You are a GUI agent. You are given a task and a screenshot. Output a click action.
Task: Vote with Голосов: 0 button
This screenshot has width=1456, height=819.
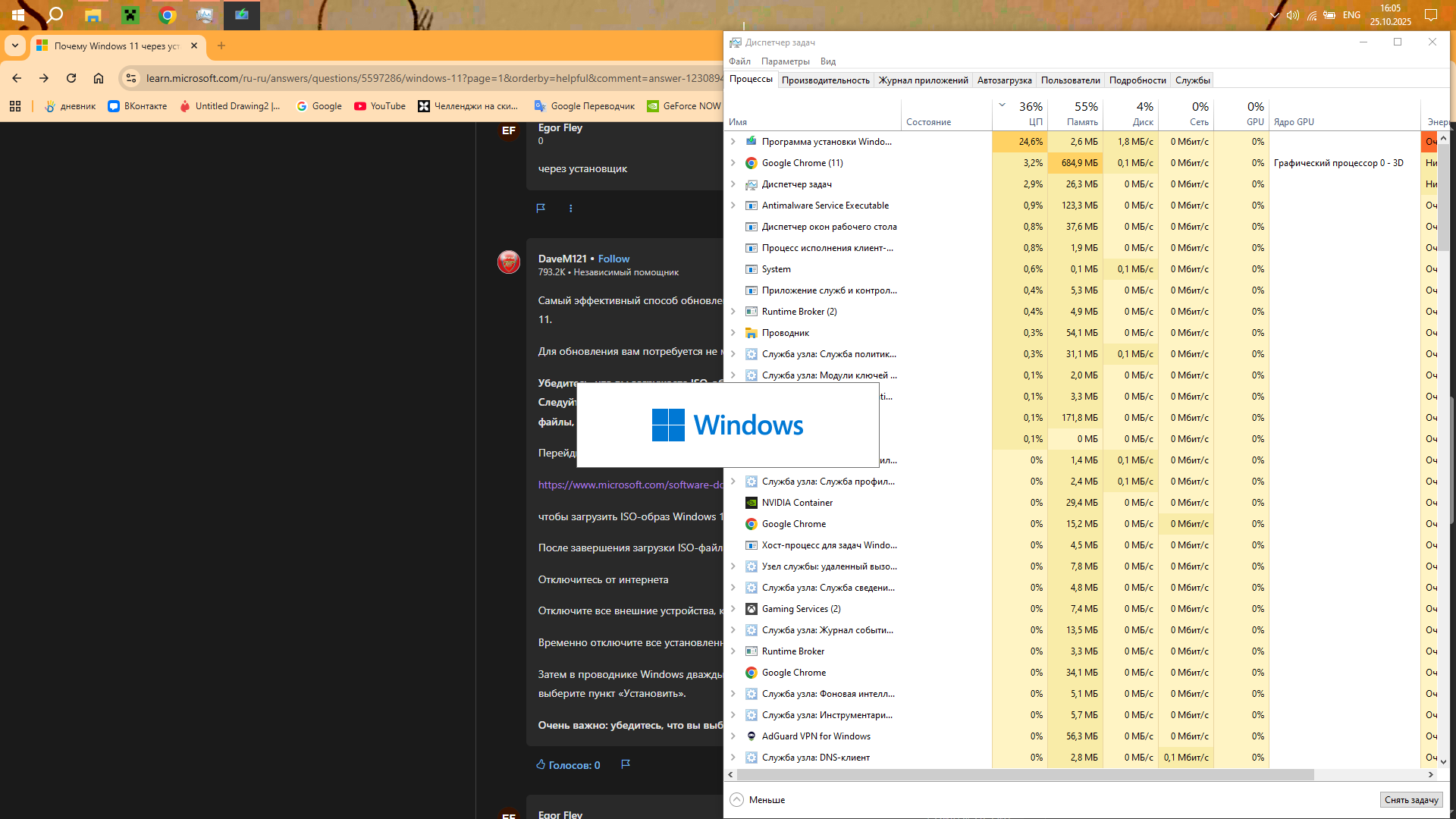(568, 764)
